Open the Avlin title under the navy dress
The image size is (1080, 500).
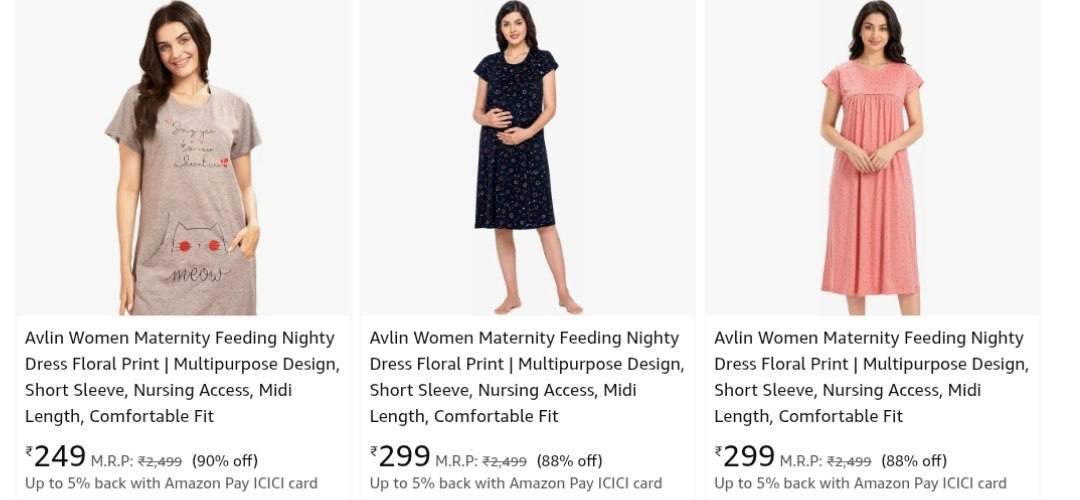(x=527, y=377)
